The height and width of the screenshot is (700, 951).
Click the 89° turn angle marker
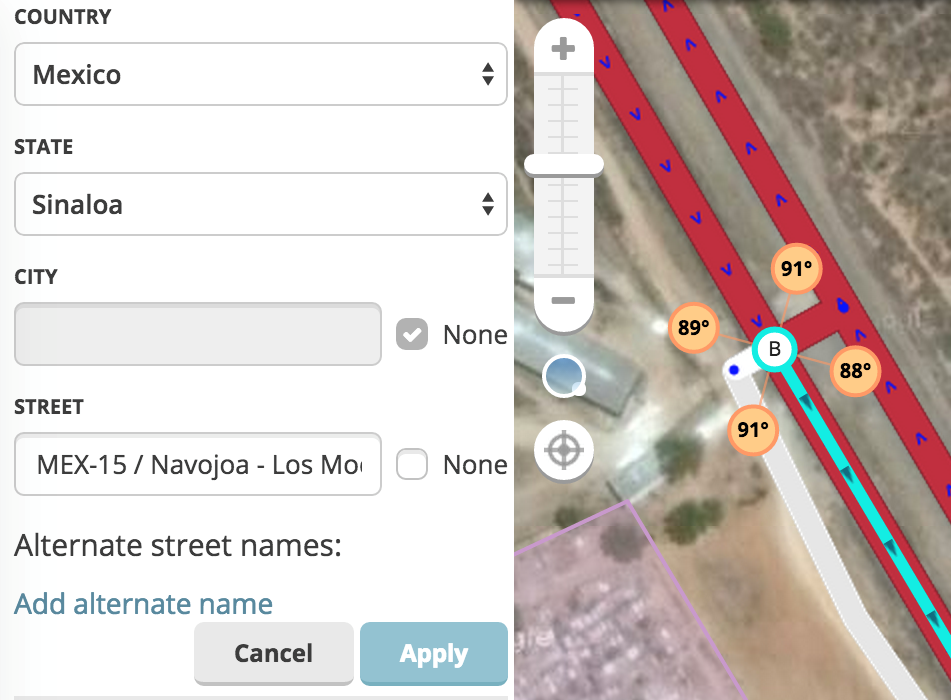(692, 327)
